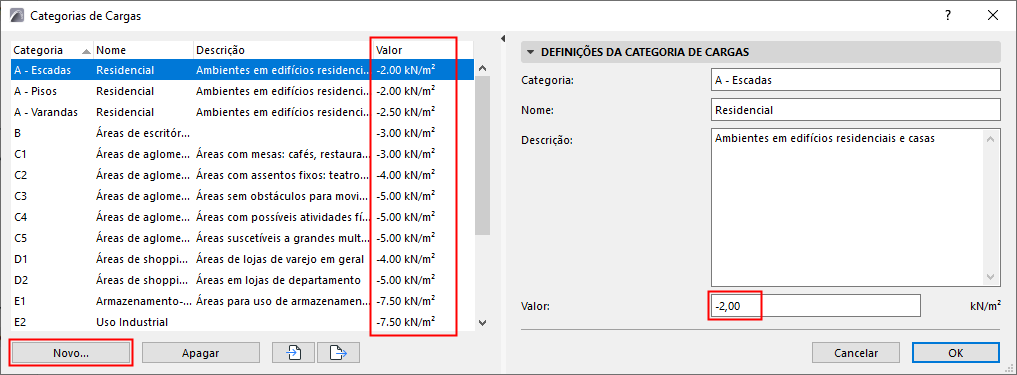Viewport: 1017px width, 375px height.
Task: Select category D2 row
Action: (243, 280)
